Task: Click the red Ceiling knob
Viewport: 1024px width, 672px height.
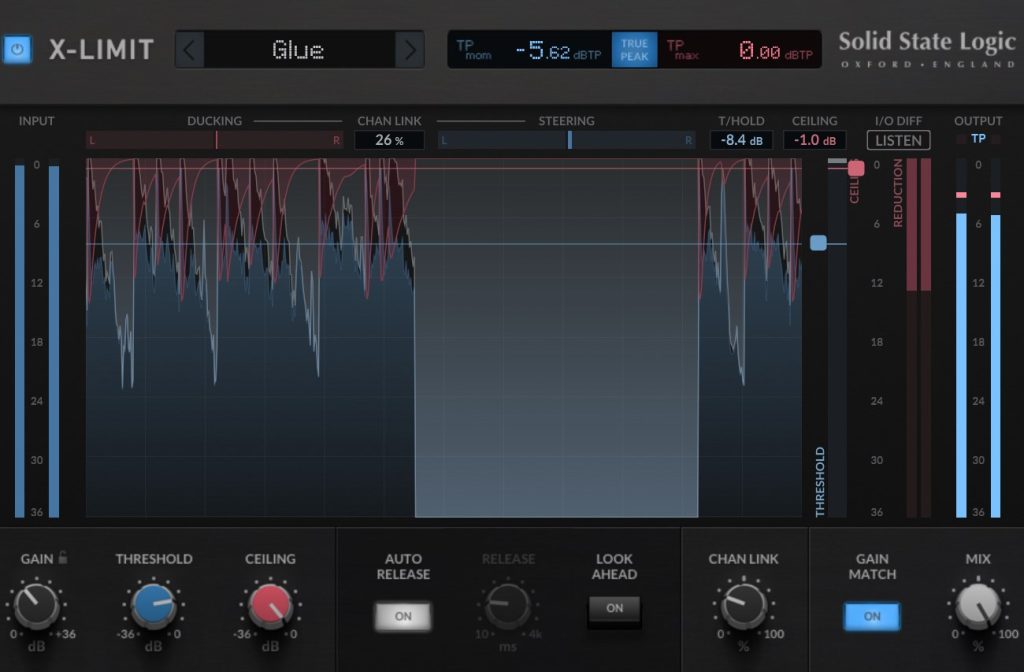Action: (x=269, y=606)
